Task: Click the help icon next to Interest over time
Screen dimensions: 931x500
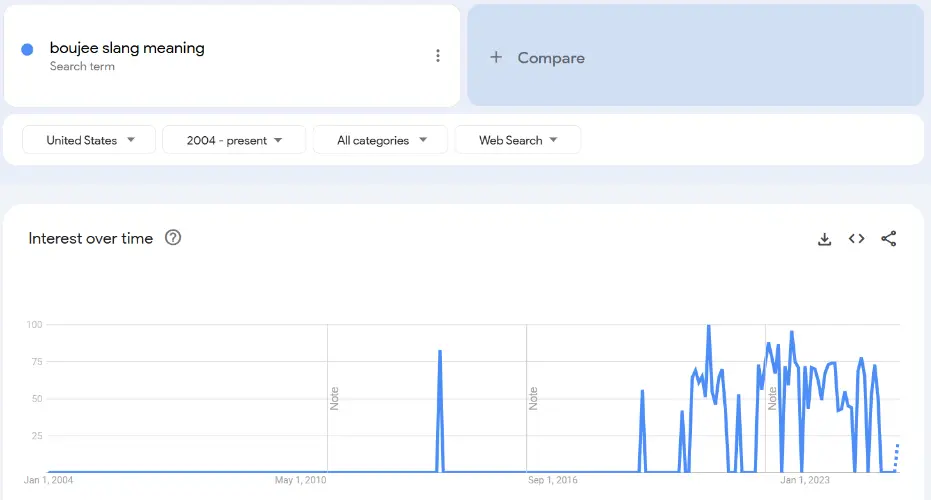Action: 173,238
